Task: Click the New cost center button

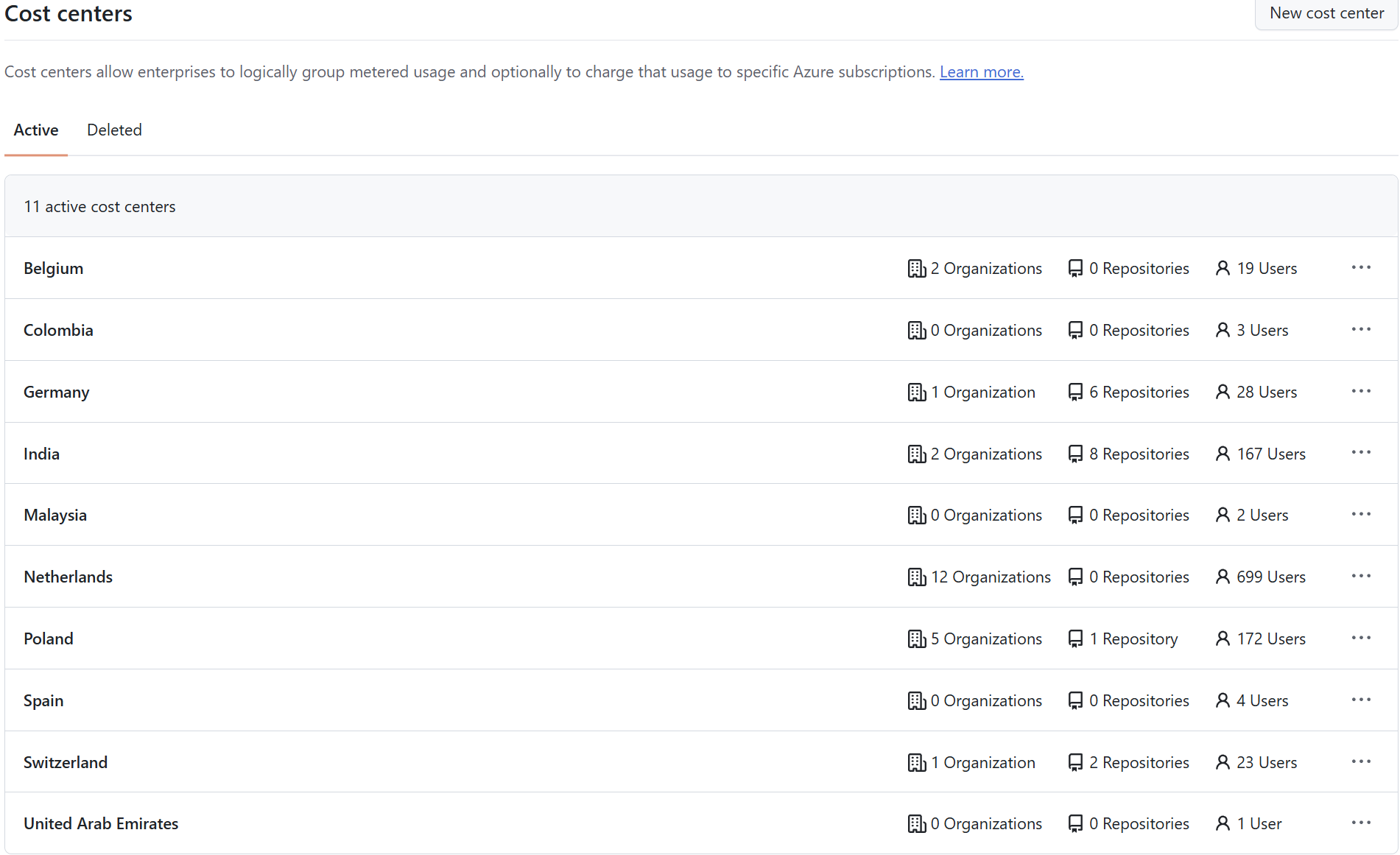Action: [x=1325, y=13]
